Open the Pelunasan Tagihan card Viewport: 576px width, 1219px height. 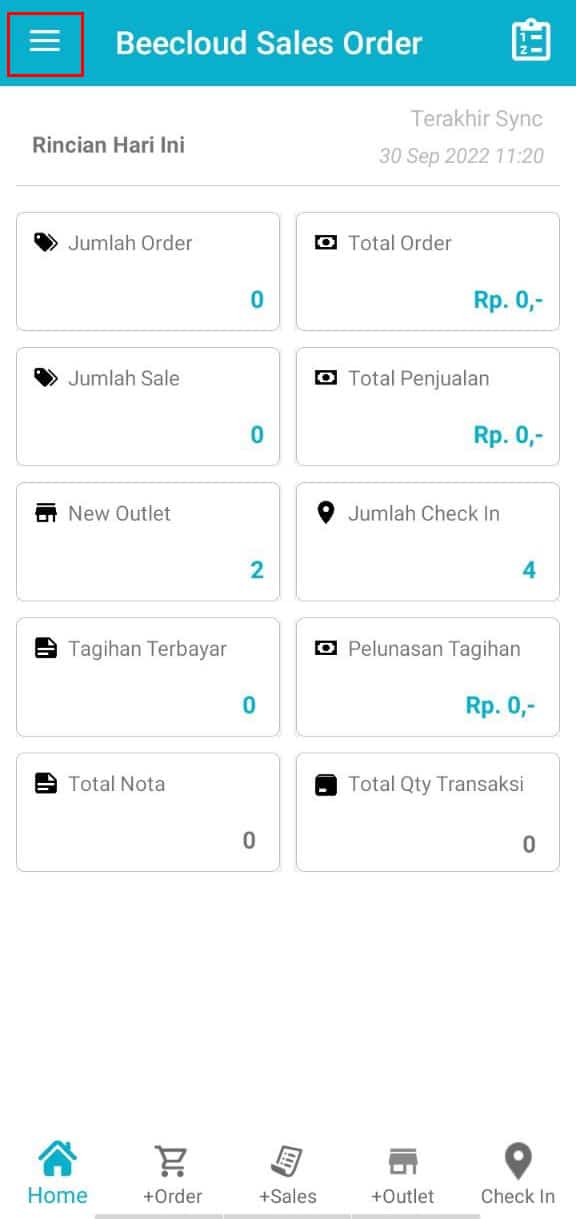point(428,677)
